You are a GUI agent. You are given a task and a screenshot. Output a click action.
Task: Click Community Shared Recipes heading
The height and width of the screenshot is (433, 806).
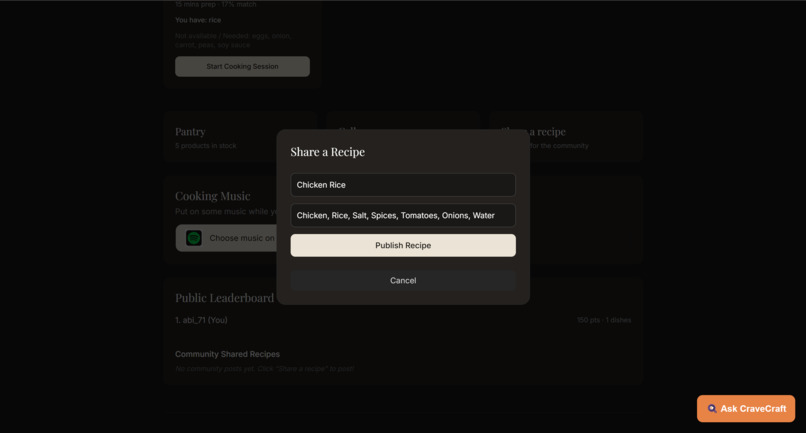point(227,354)
